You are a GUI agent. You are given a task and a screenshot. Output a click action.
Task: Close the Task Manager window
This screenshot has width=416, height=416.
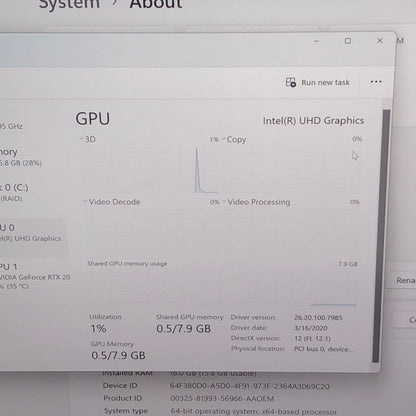click(x=380, y=41)
